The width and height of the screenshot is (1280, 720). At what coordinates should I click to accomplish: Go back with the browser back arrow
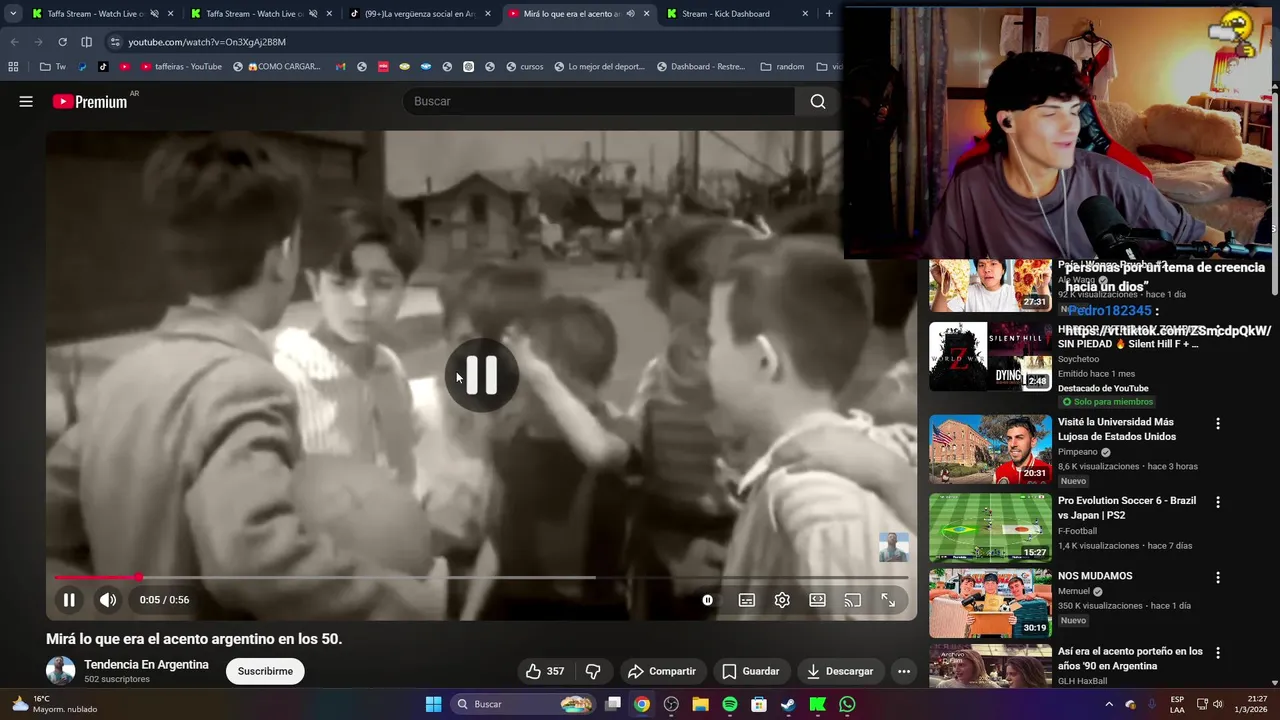pos(14,42)
